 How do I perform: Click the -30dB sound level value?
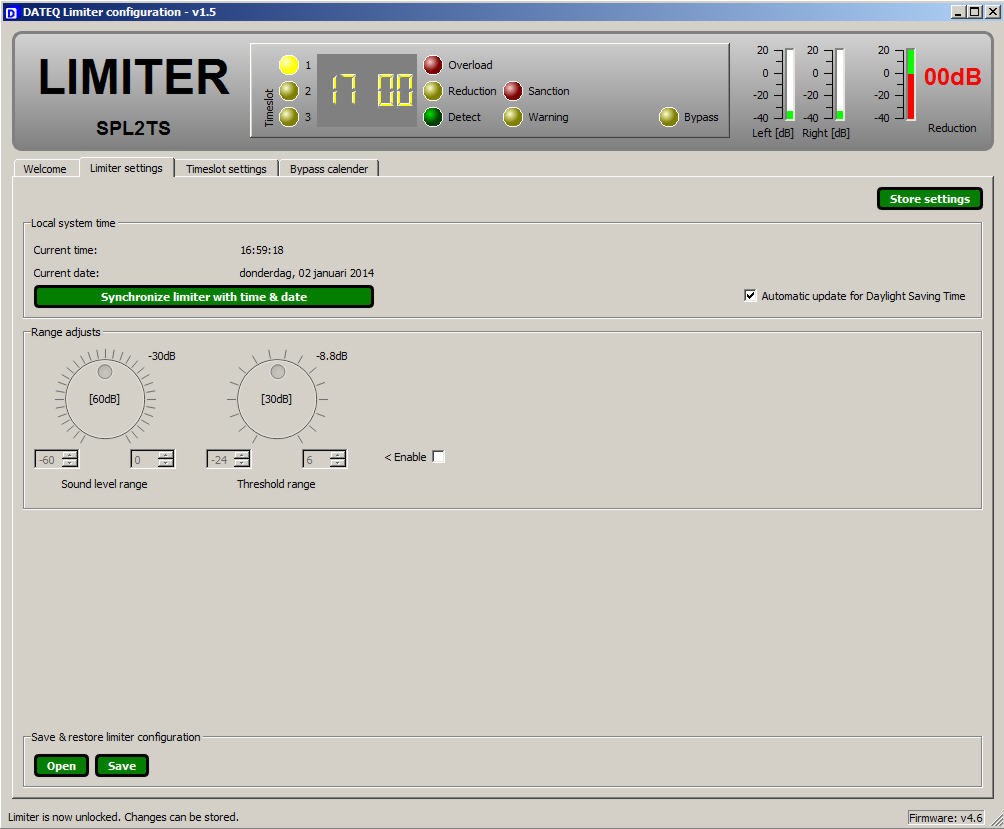162,356
